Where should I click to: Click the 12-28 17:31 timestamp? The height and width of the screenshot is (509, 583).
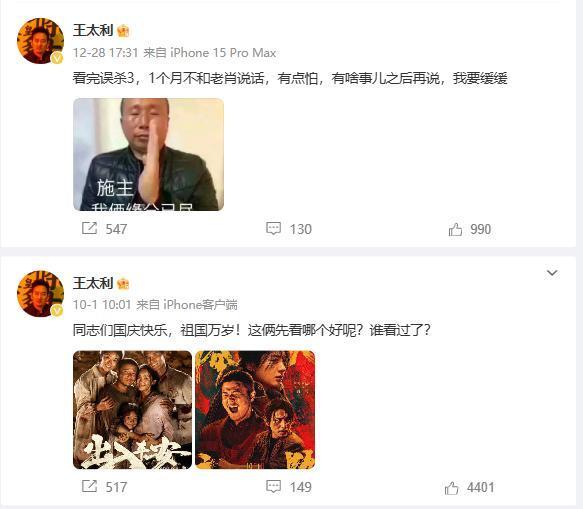click(x=106, y=53)
